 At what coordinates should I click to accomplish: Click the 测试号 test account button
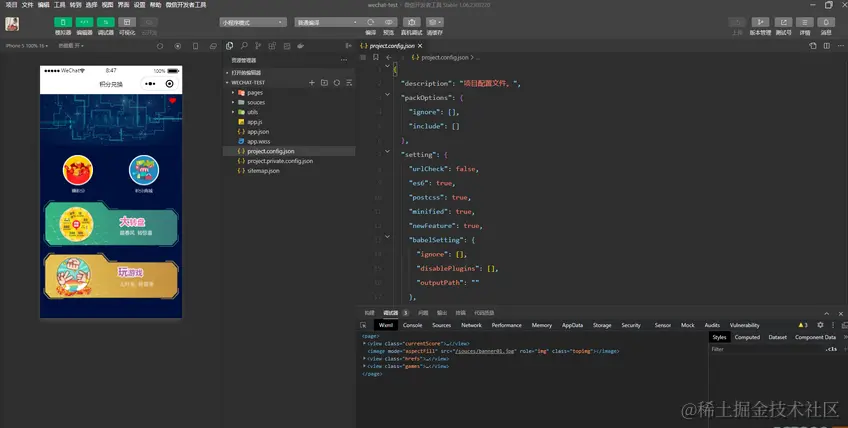click(x=783, y=22)
